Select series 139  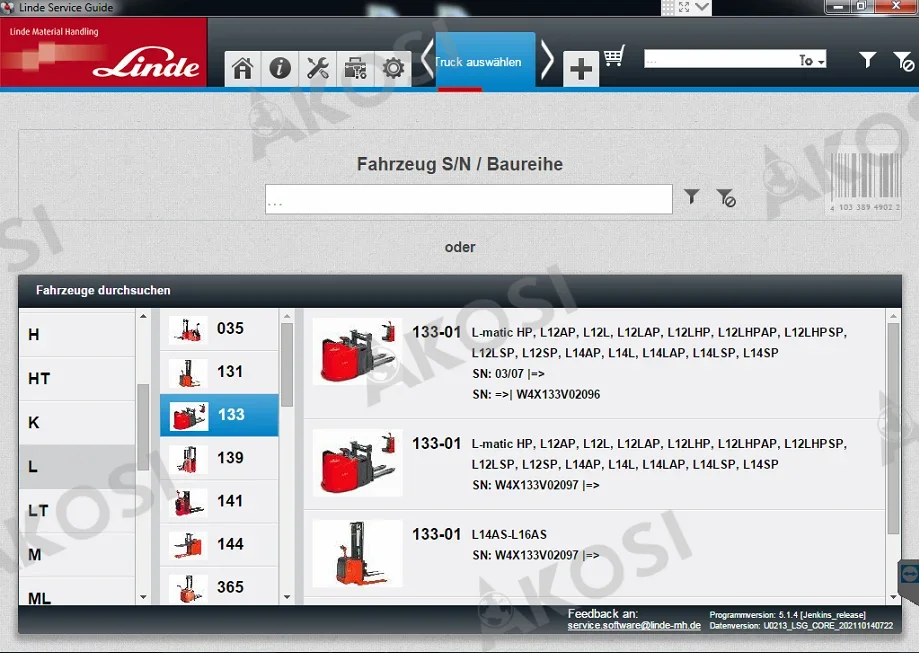(x=219, y=458)
